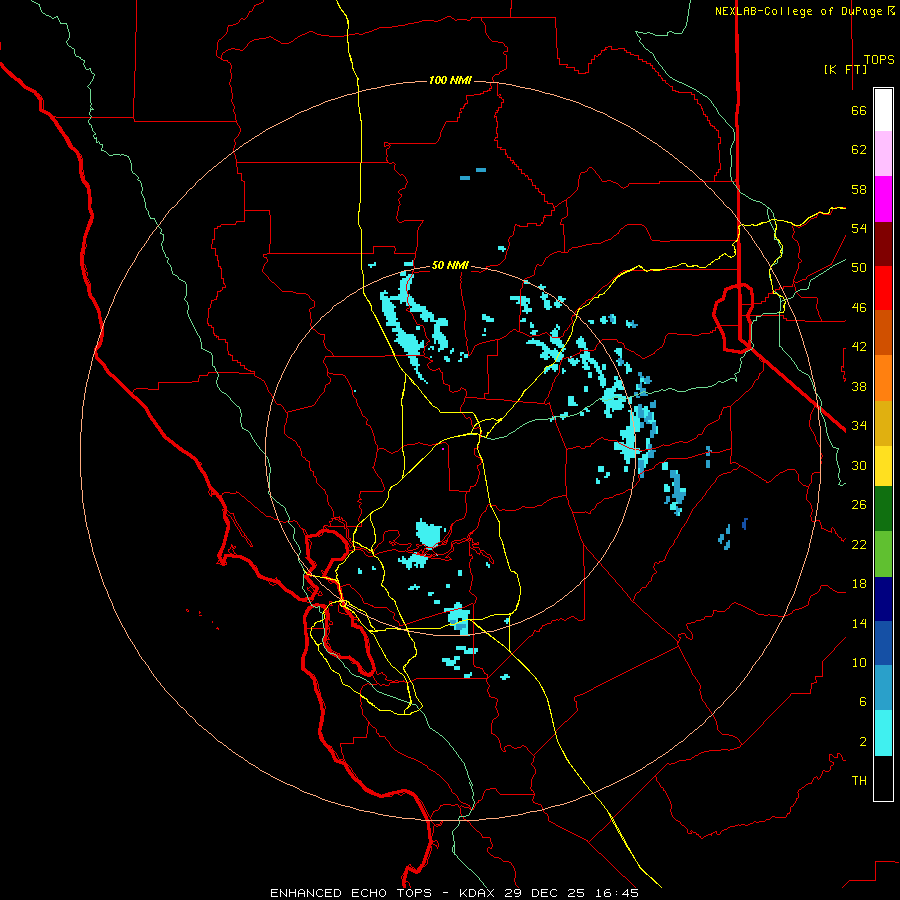The width and height of the screenshot is (900, 900).
Task: Click the gold legend swatch
Action: [x=883, y=423]
